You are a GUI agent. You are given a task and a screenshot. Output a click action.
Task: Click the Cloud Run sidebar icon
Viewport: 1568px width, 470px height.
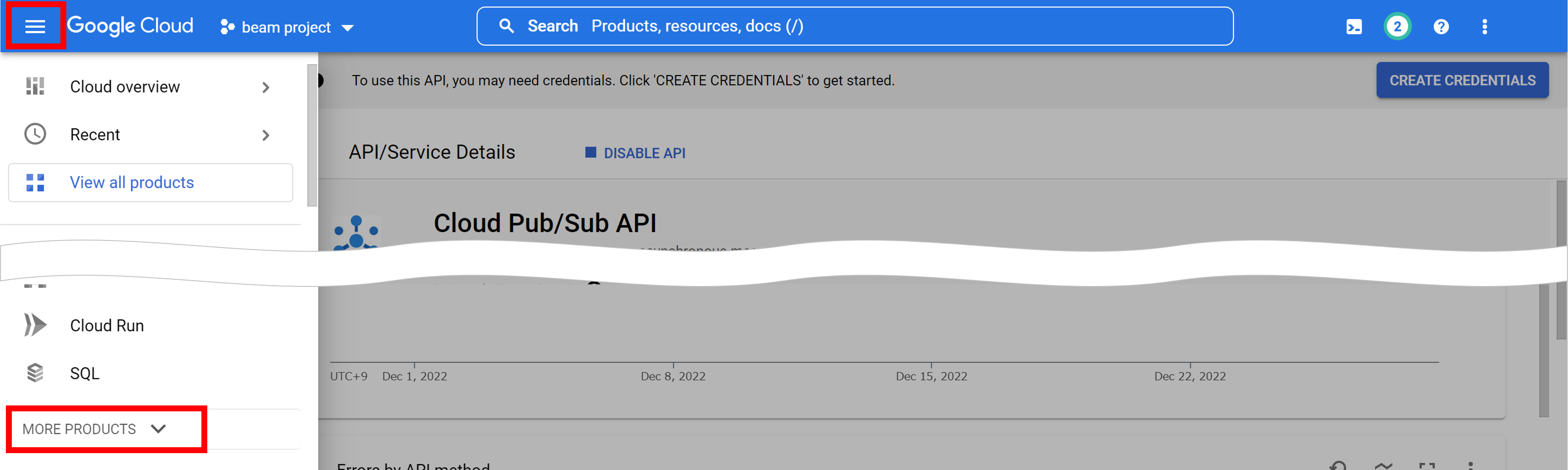click(x=35, y=325)
